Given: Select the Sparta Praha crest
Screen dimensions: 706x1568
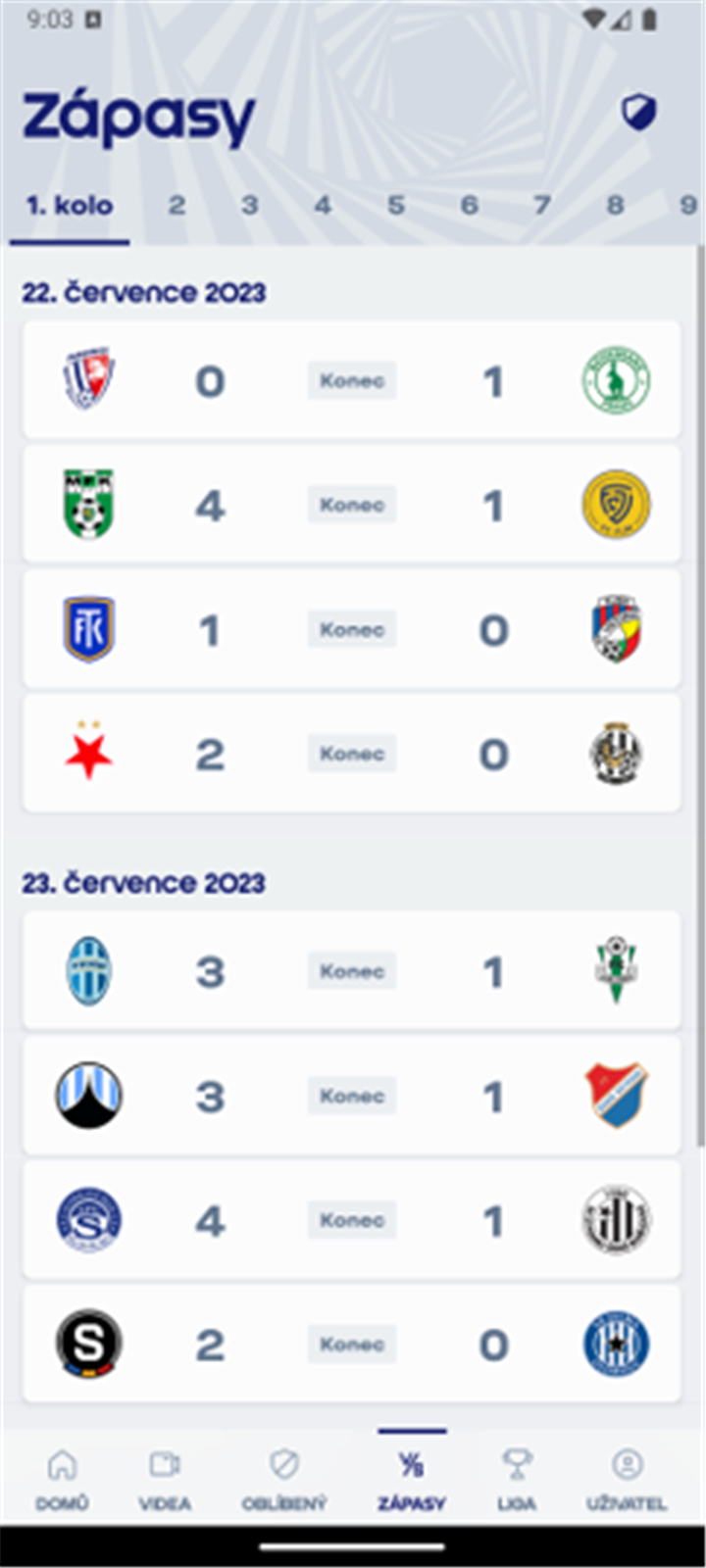Looking at the screenshot, I should [x=88, y=1344].
